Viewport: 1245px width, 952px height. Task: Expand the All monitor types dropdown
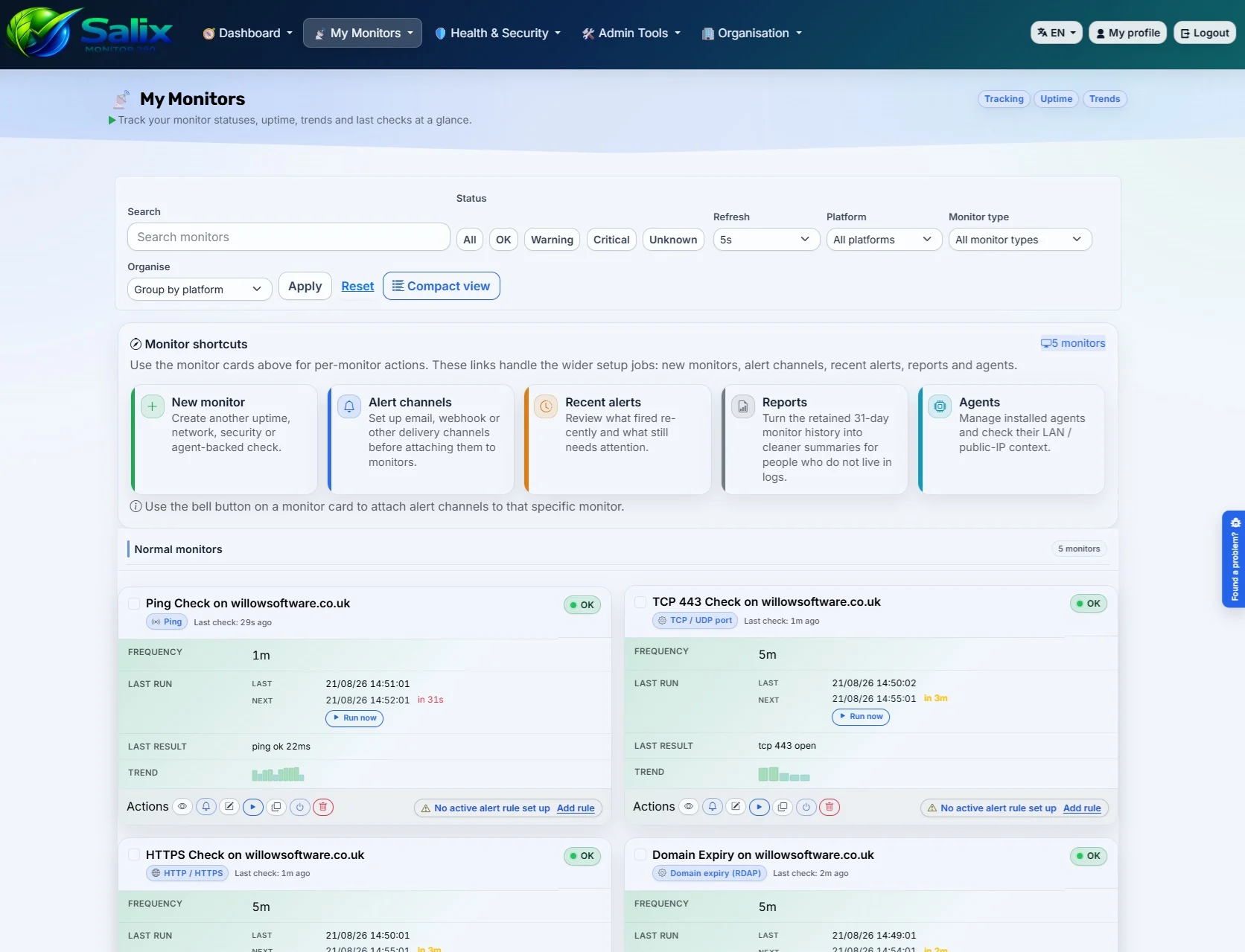click(1019, 240)
